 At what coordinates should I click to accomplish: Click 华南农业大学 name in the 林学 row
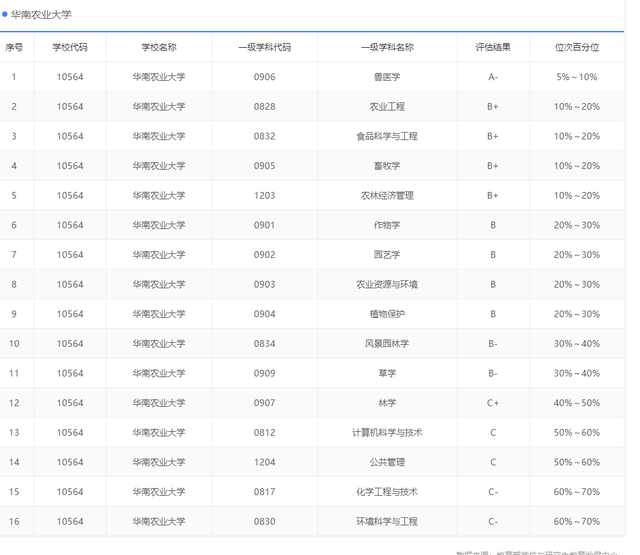coord(159,403)
